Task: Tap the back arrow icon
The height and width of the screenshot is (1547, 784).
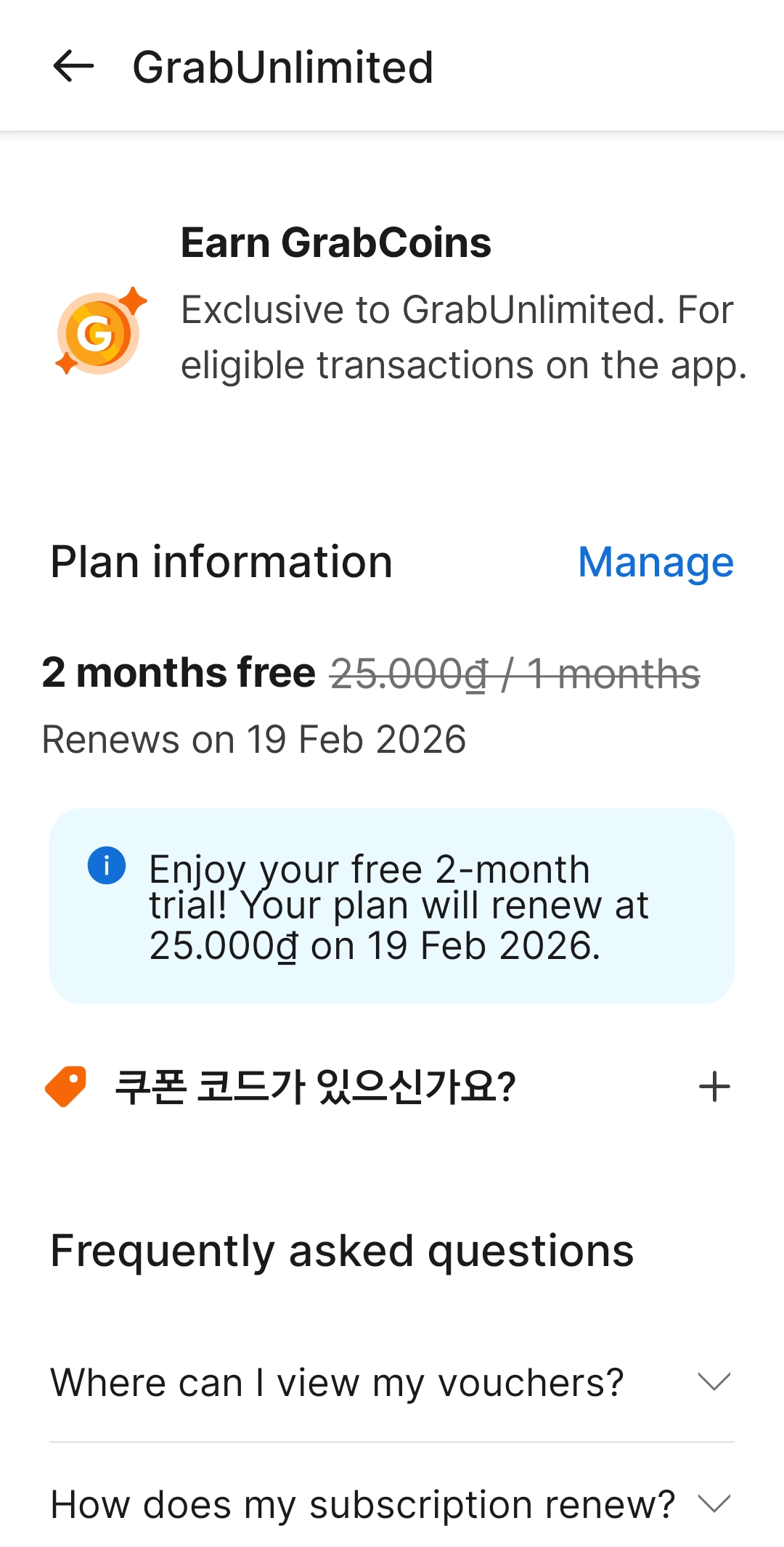Action: (73, 67)
